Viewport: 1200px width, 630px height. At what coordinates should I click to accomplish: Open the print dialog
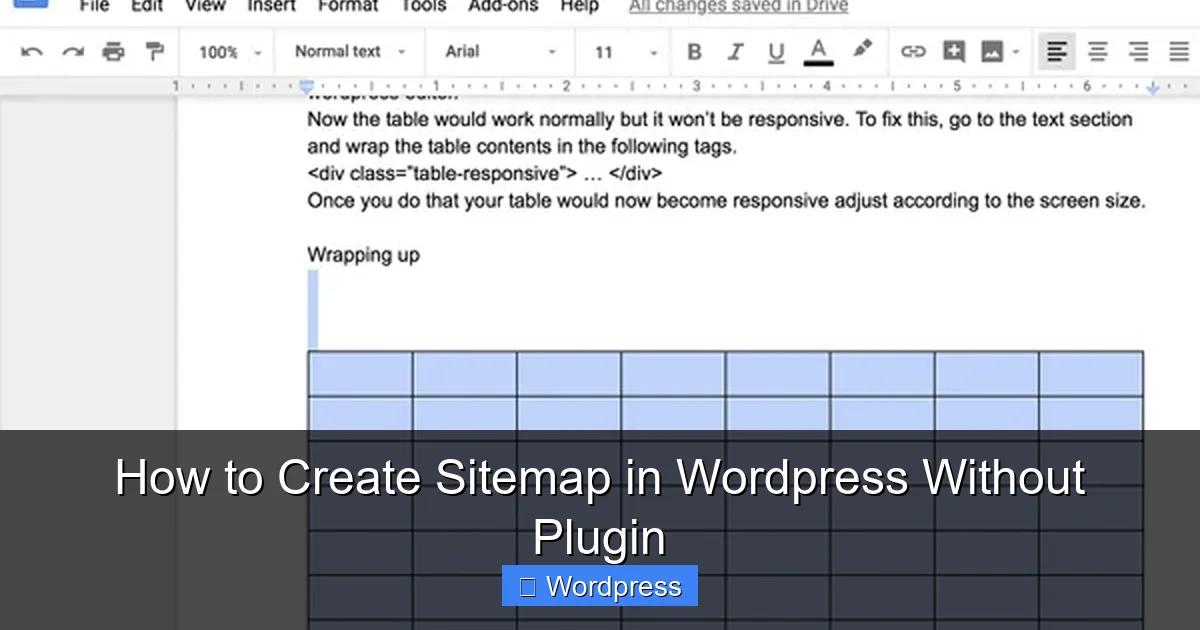(113, 51)
